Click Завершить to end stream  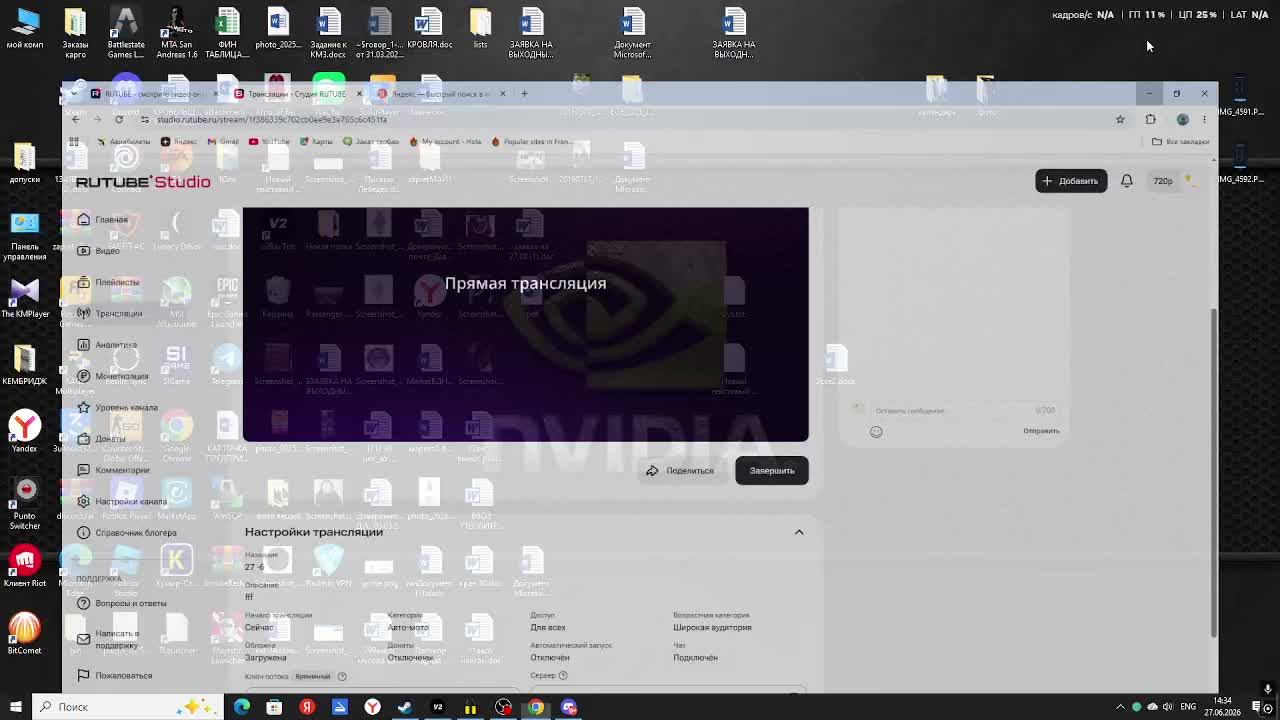tap(771, 471)
